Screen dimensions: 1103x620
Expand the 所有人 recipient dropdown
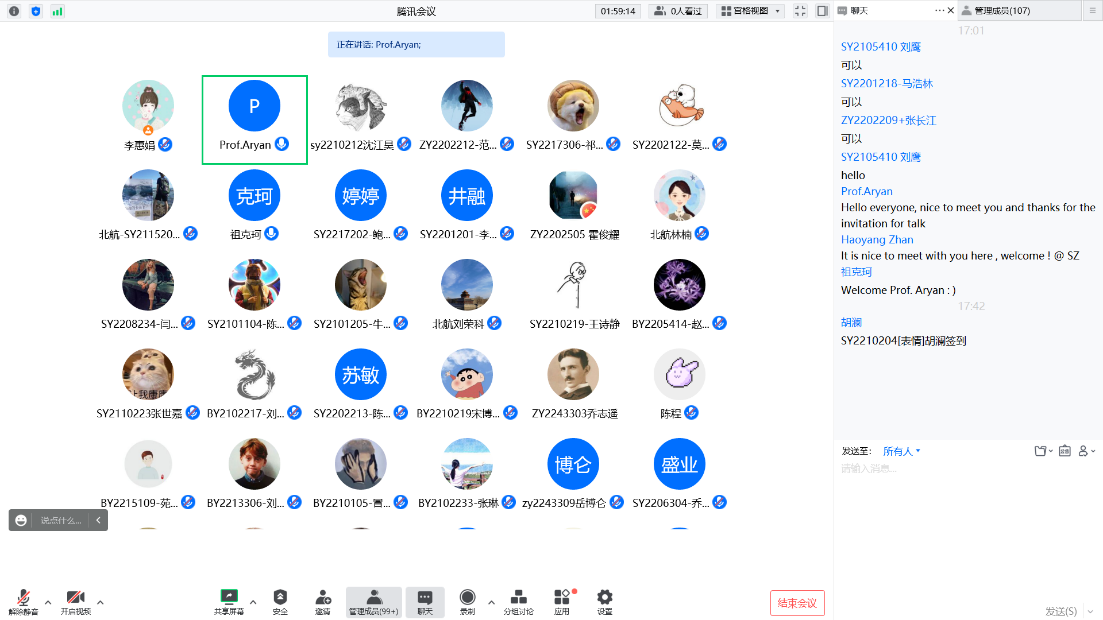tap(901, 451)
